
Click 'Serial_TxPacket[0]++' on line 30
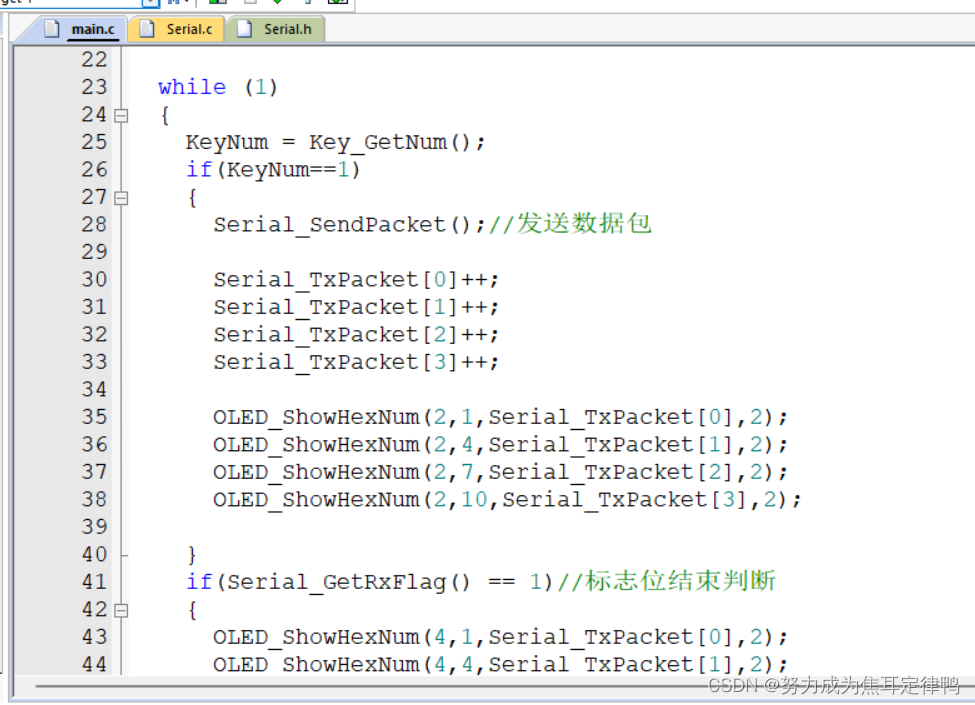351,280
